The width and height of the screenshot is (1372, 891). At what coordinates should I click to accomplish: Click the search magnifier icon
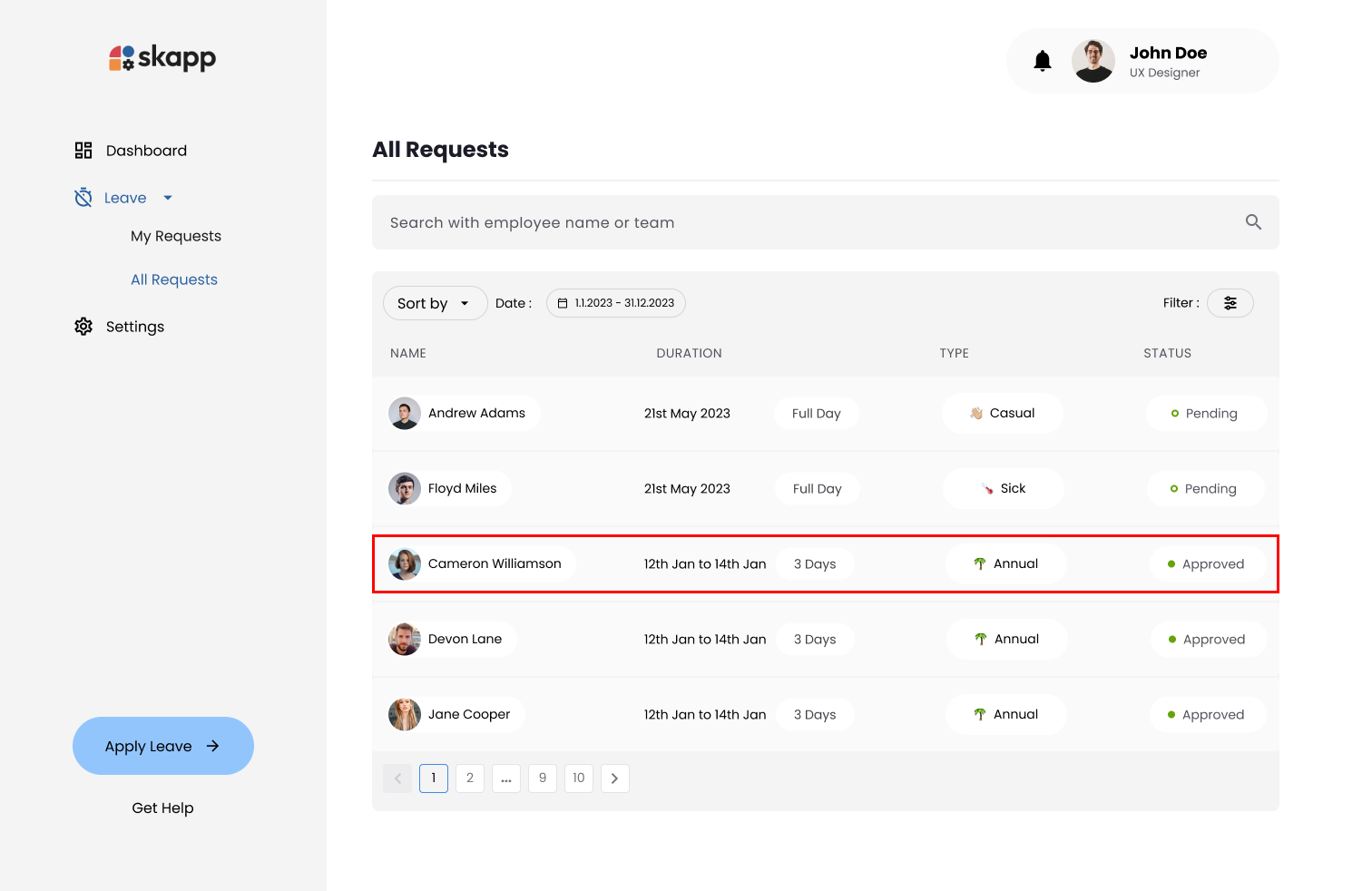(1253, 222)
